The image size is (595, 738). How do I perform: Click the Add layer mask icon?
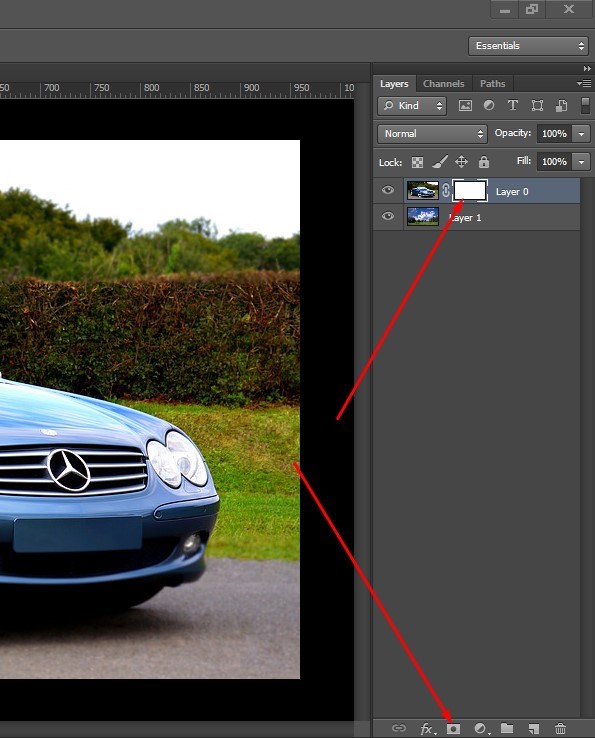[x=453, y=729]
